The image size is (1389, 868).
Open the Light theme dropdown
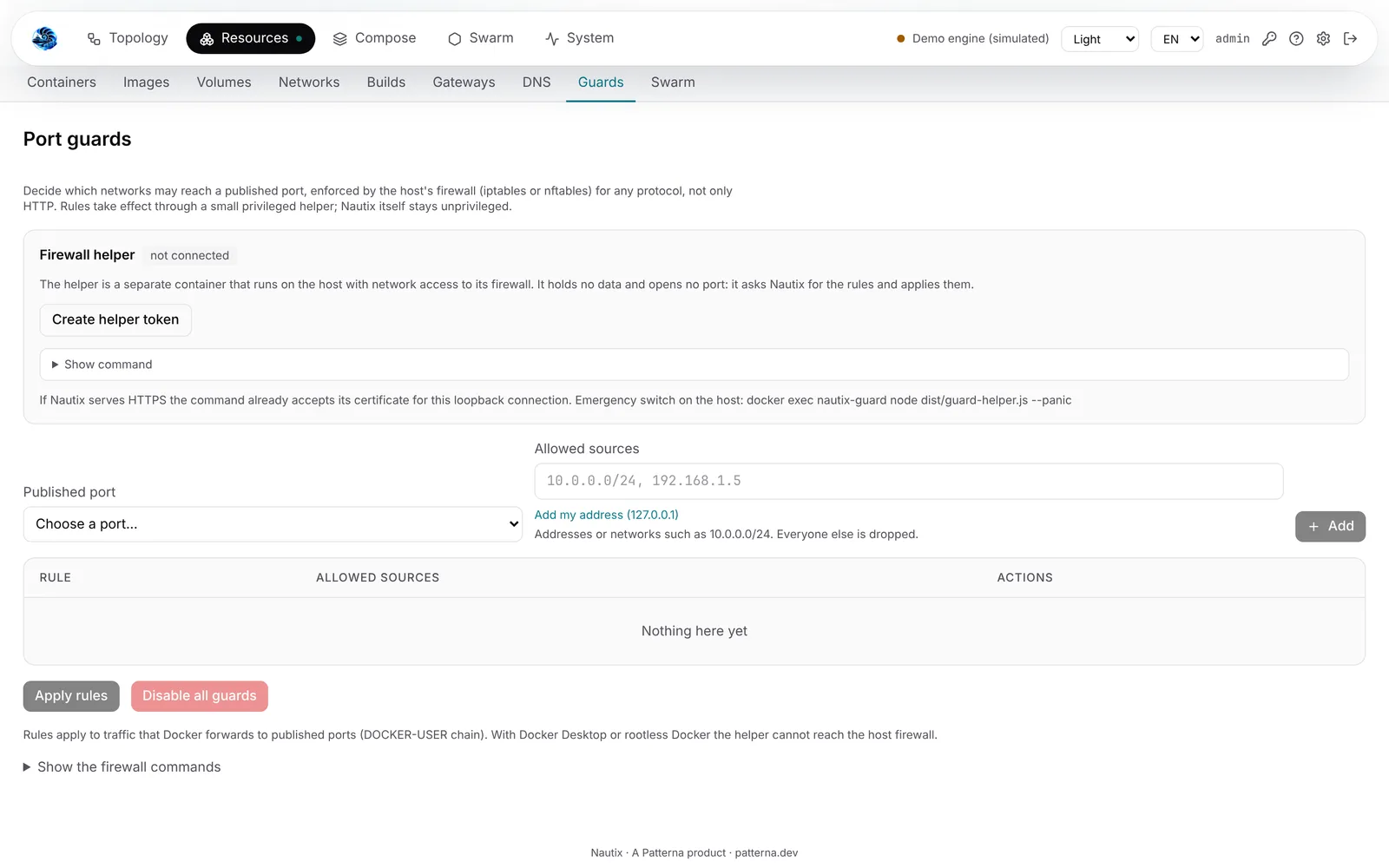[1100, 39]
